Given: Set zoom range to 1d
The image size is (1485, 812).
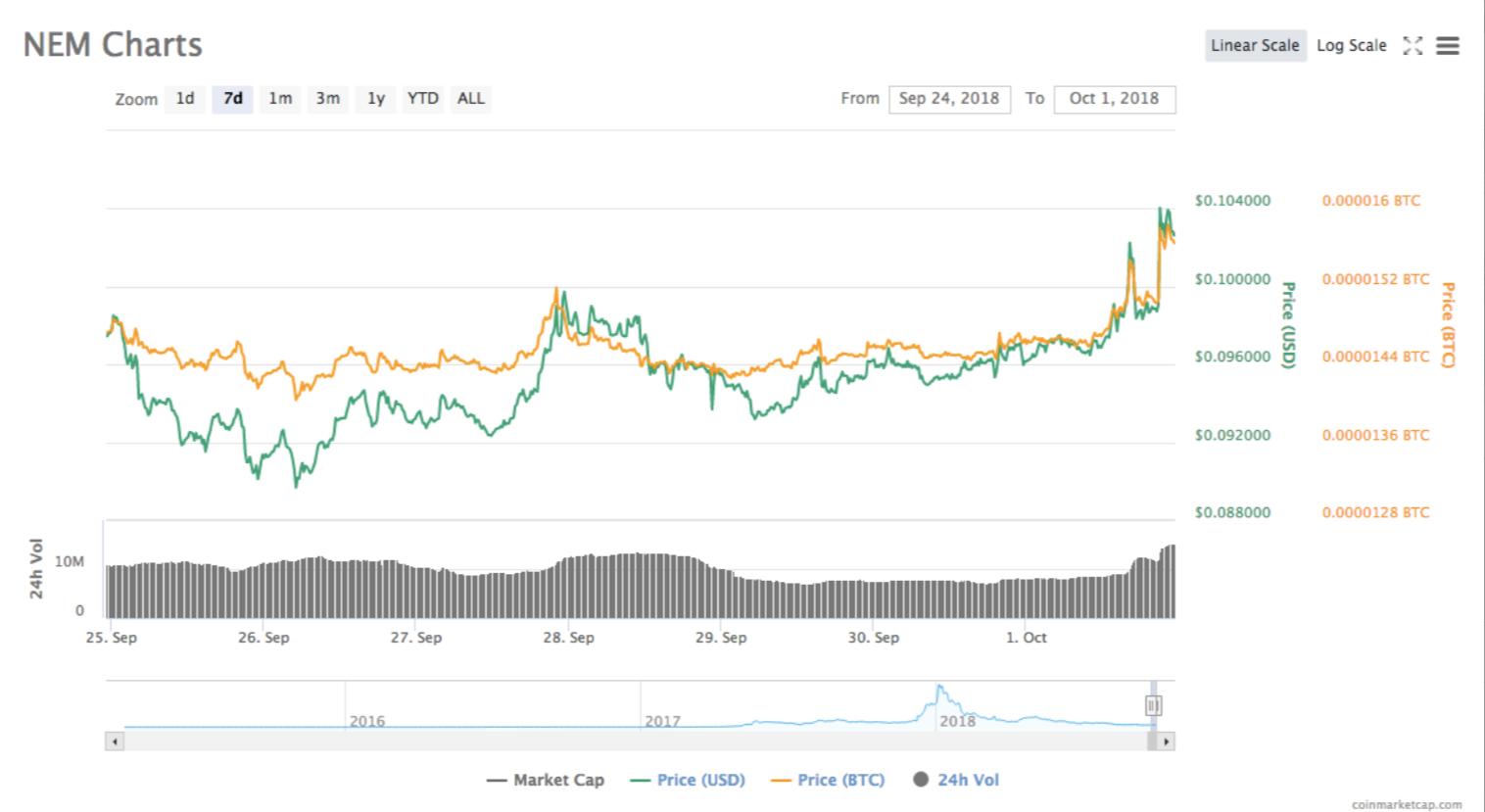Looking at the screenshot, I should (x=185, y=99).
